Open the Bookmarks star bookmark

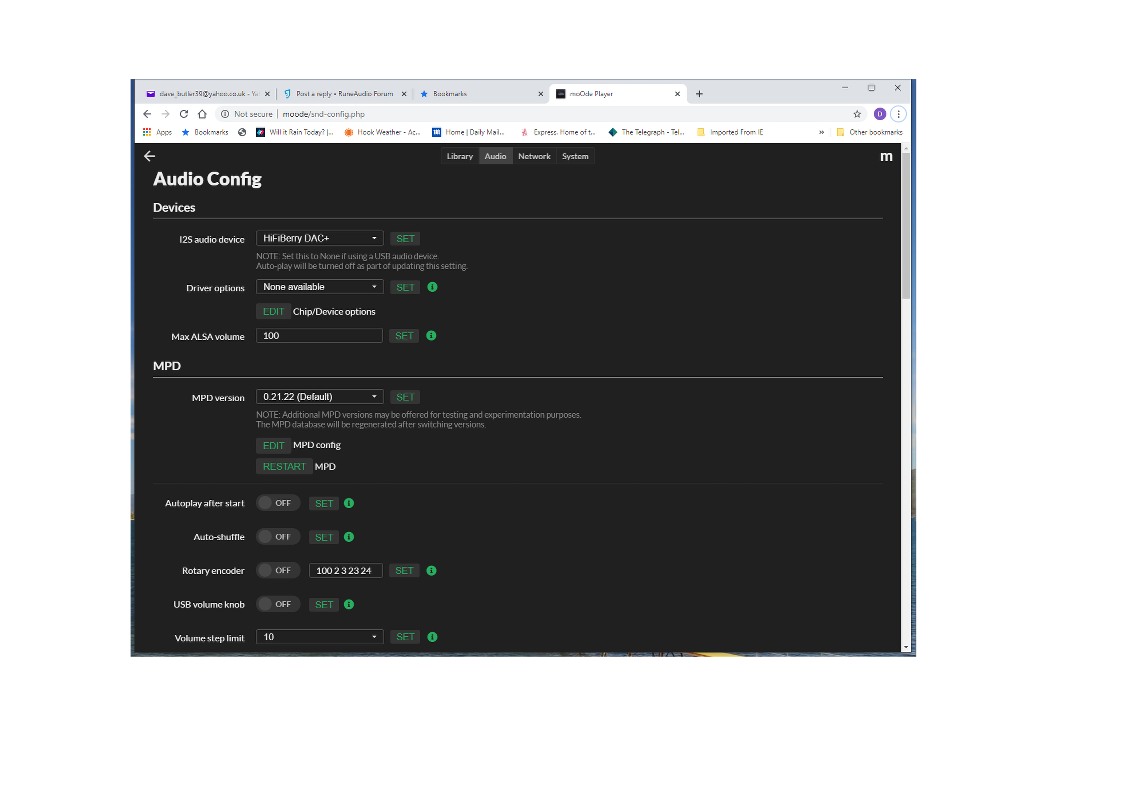point(205,132)
